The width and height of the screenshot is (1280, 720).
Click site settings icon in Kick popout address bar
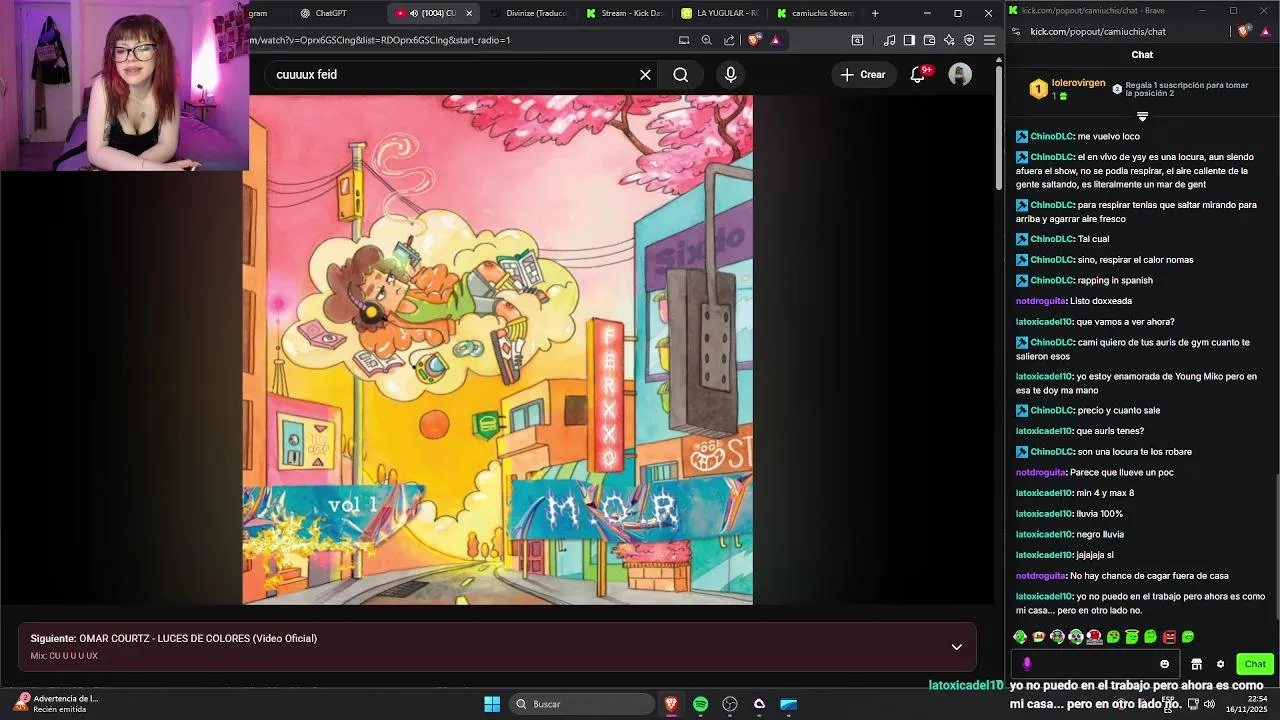1016,31
